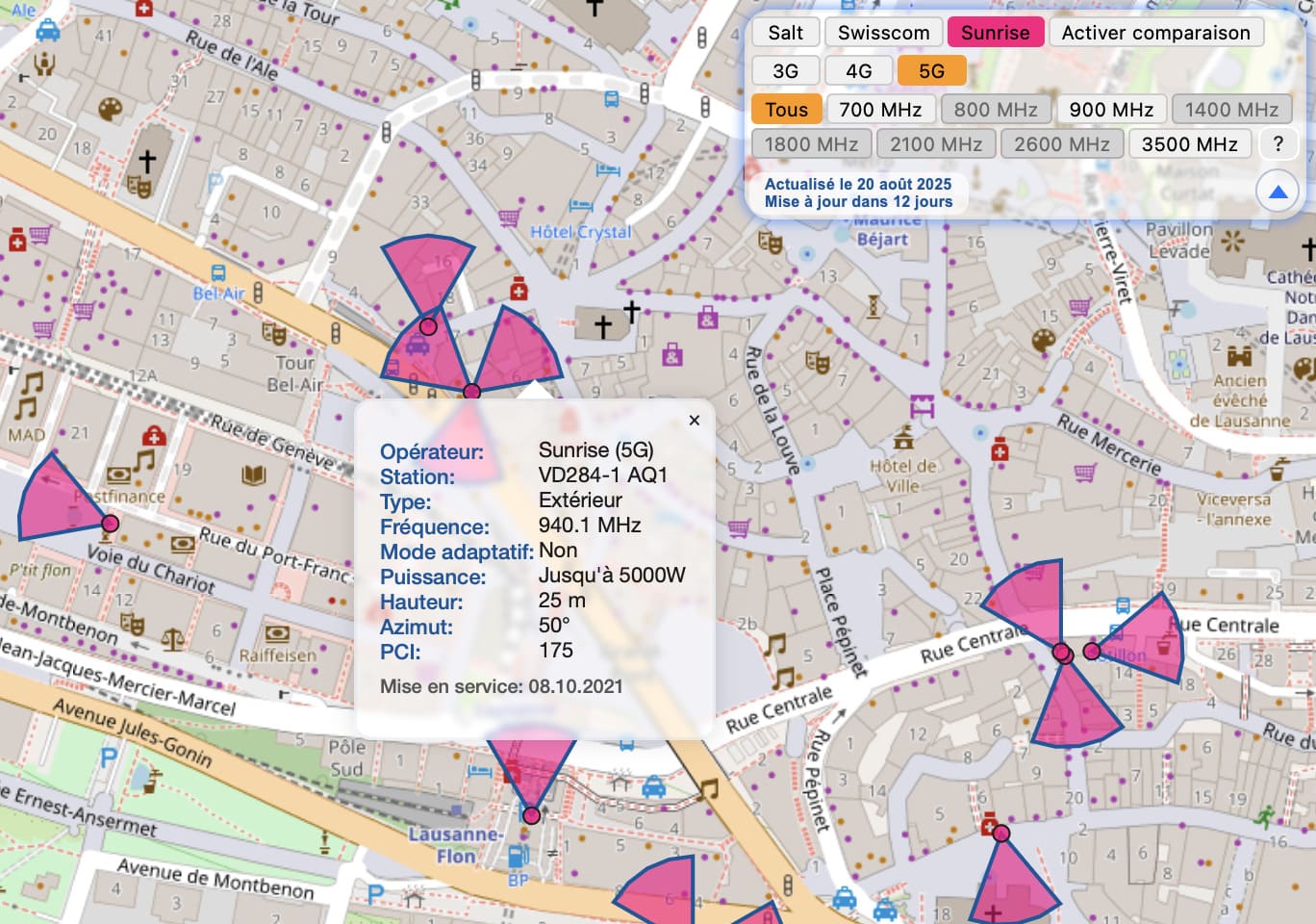
Task: Deselect the Sunrise operator filter
Action: [995, 33]
